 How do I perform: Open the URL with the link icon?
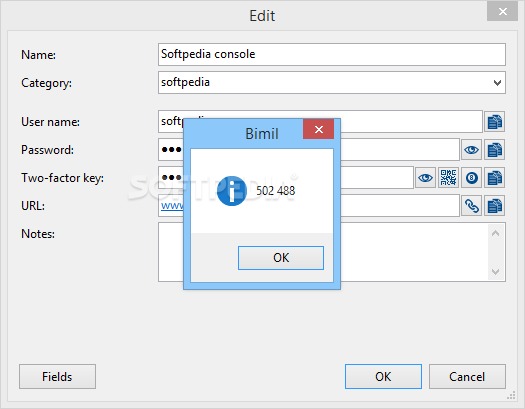tap(471, 206)
